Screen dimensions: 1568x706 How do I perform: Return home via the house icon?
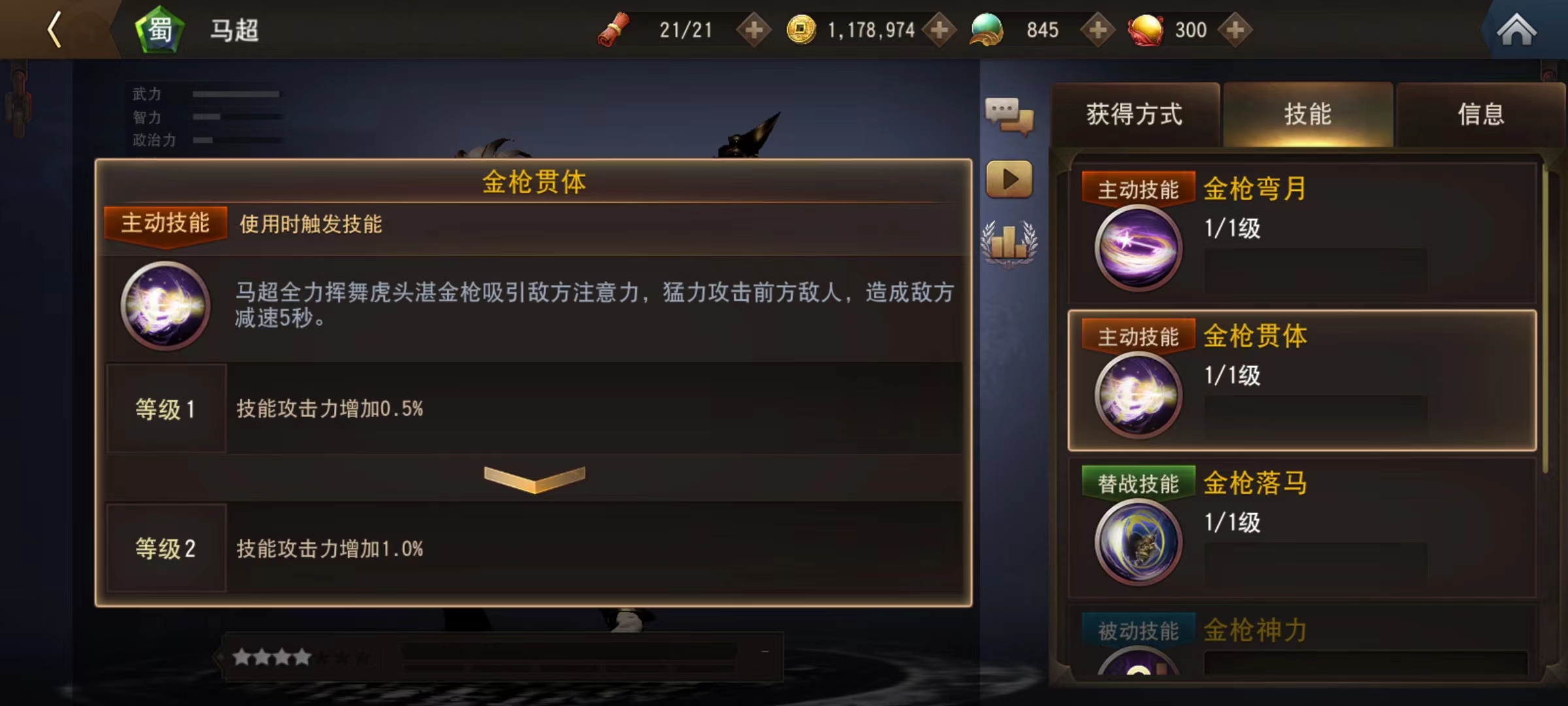click(x=1516, y=30)
